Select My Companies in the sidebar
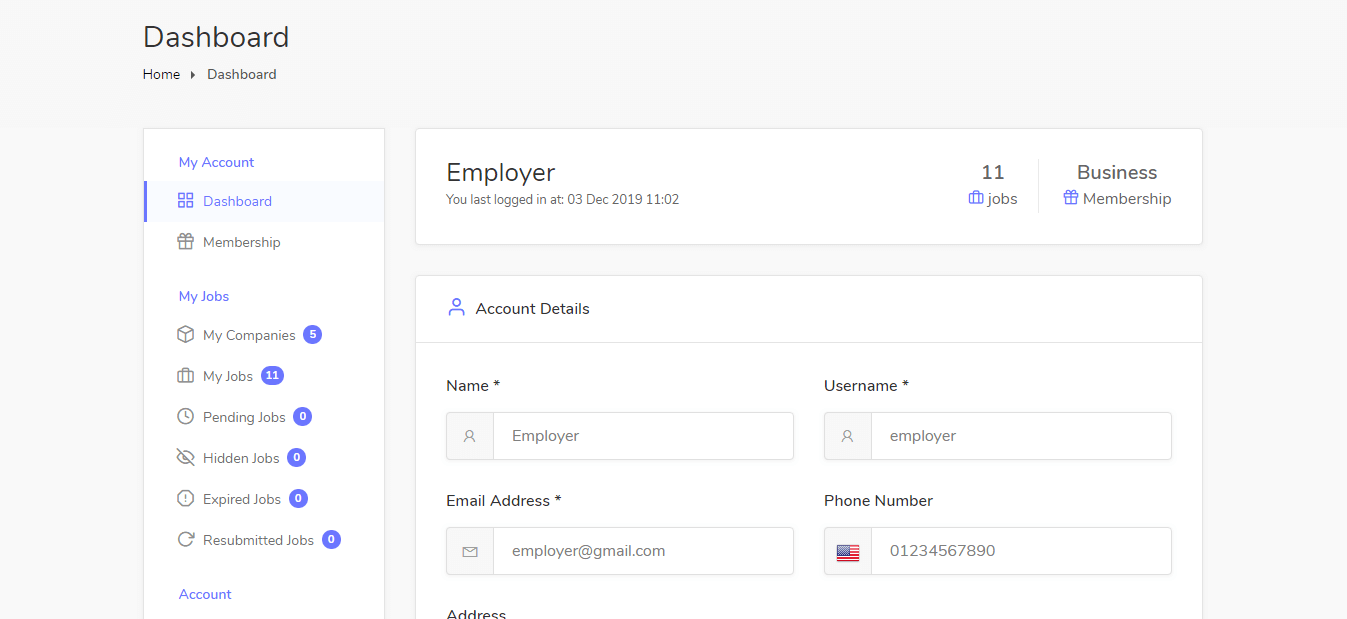1347x619 pixels. 249,335
